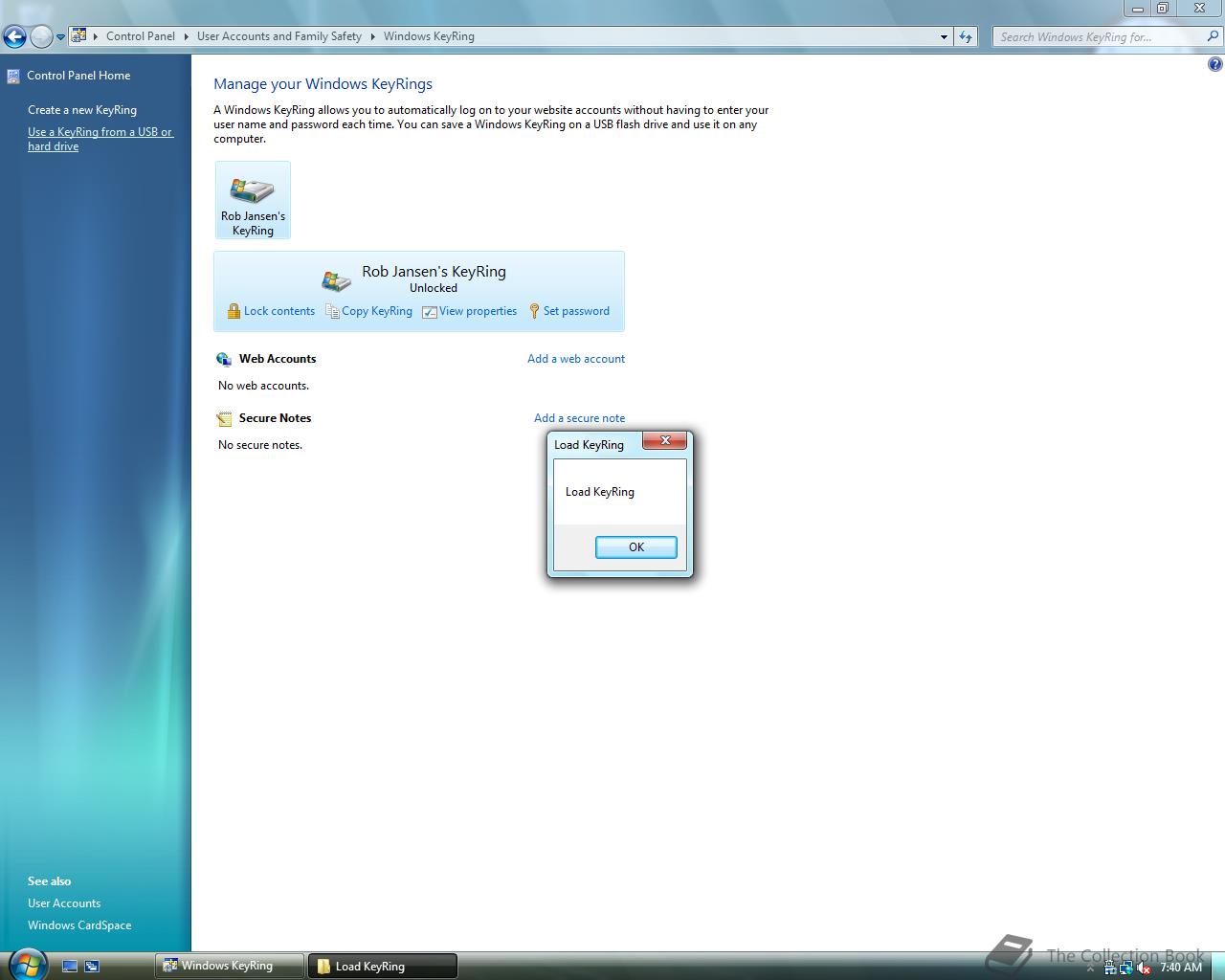Expand chevron after User Accounts and Family Safety
1225x980 pixels.
372,36
